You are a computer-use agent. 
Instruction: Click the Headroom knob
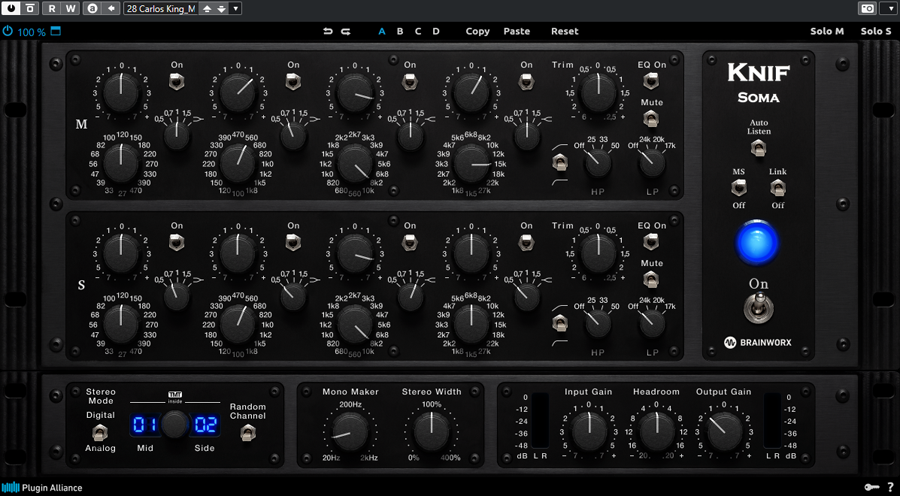pos(656,432)
